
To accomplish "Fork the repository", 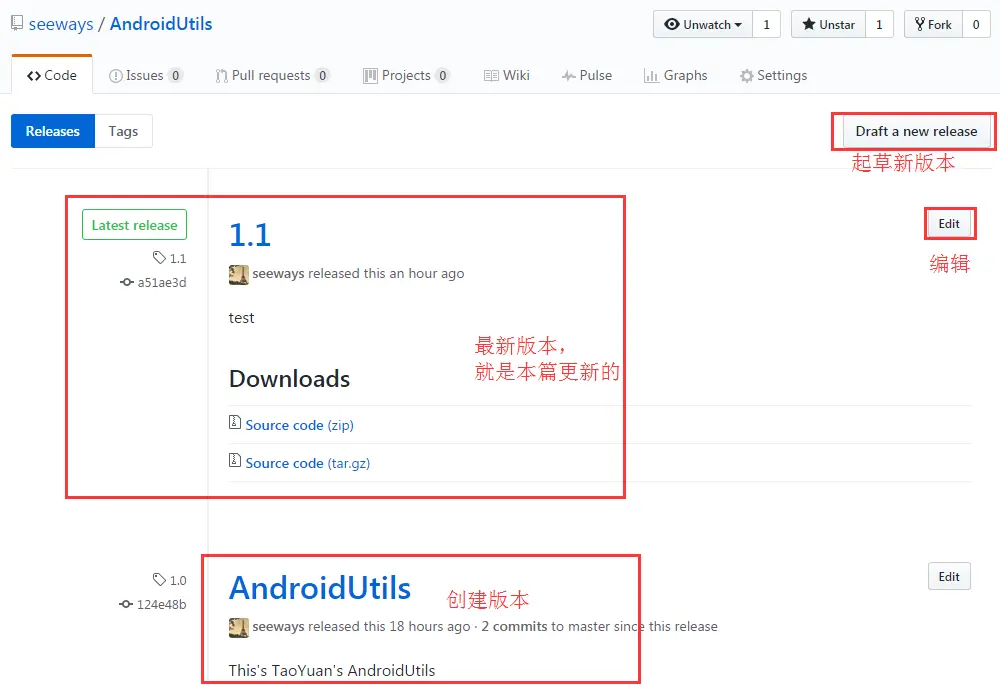I will [x=933, y=24].
